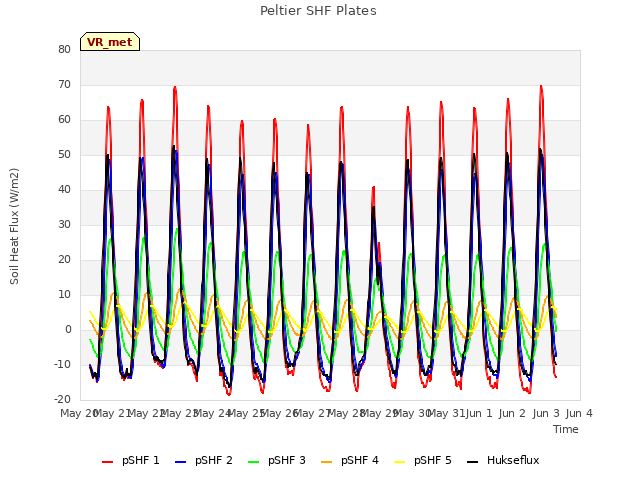Viewport: 640px width, 480px height.
Task: Click the red peak near 70 on May 22
Action: coord(175,87)
